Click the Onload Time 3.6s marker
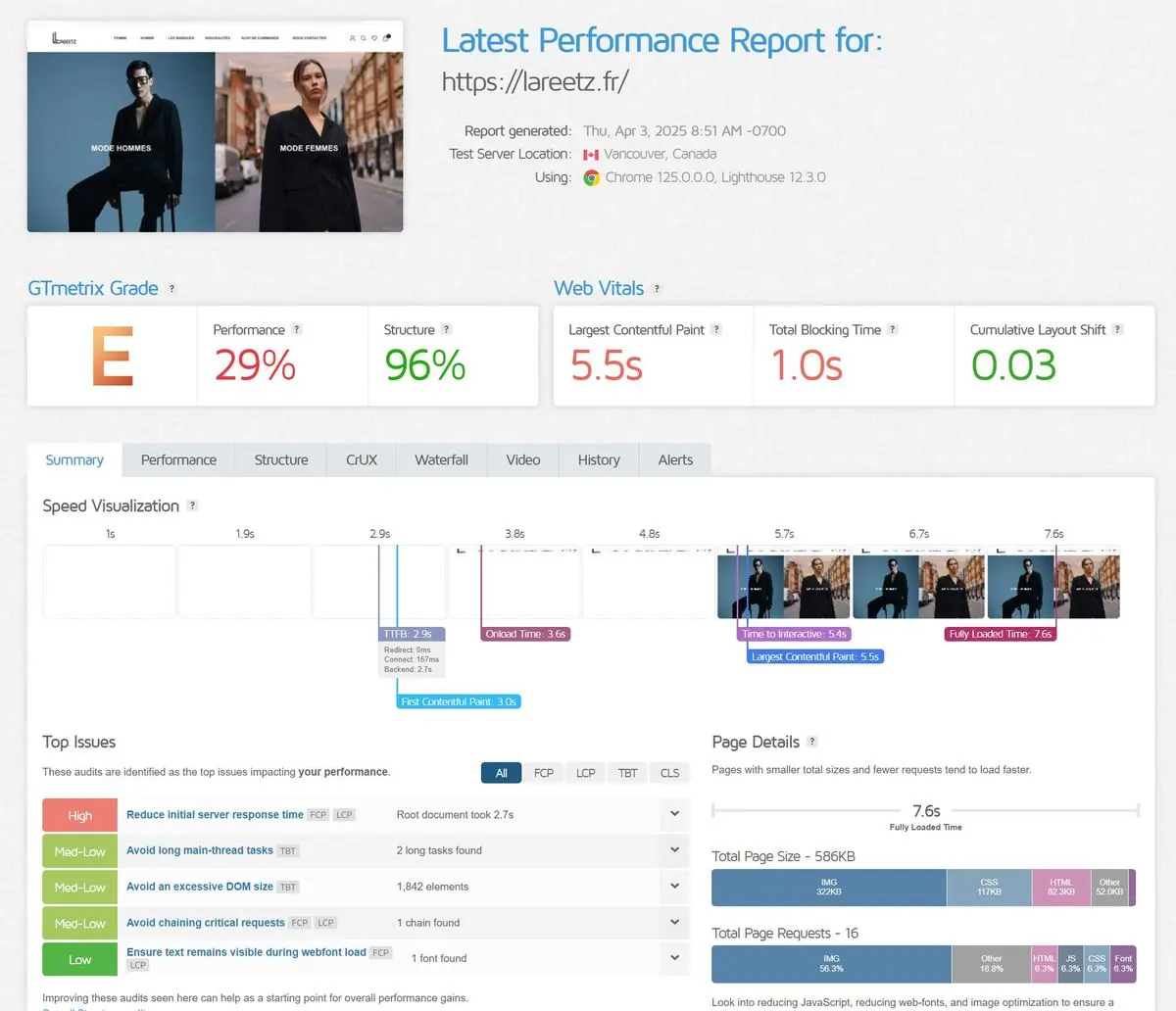This screenshot has height=1011, width=1176. click(525, 634)
